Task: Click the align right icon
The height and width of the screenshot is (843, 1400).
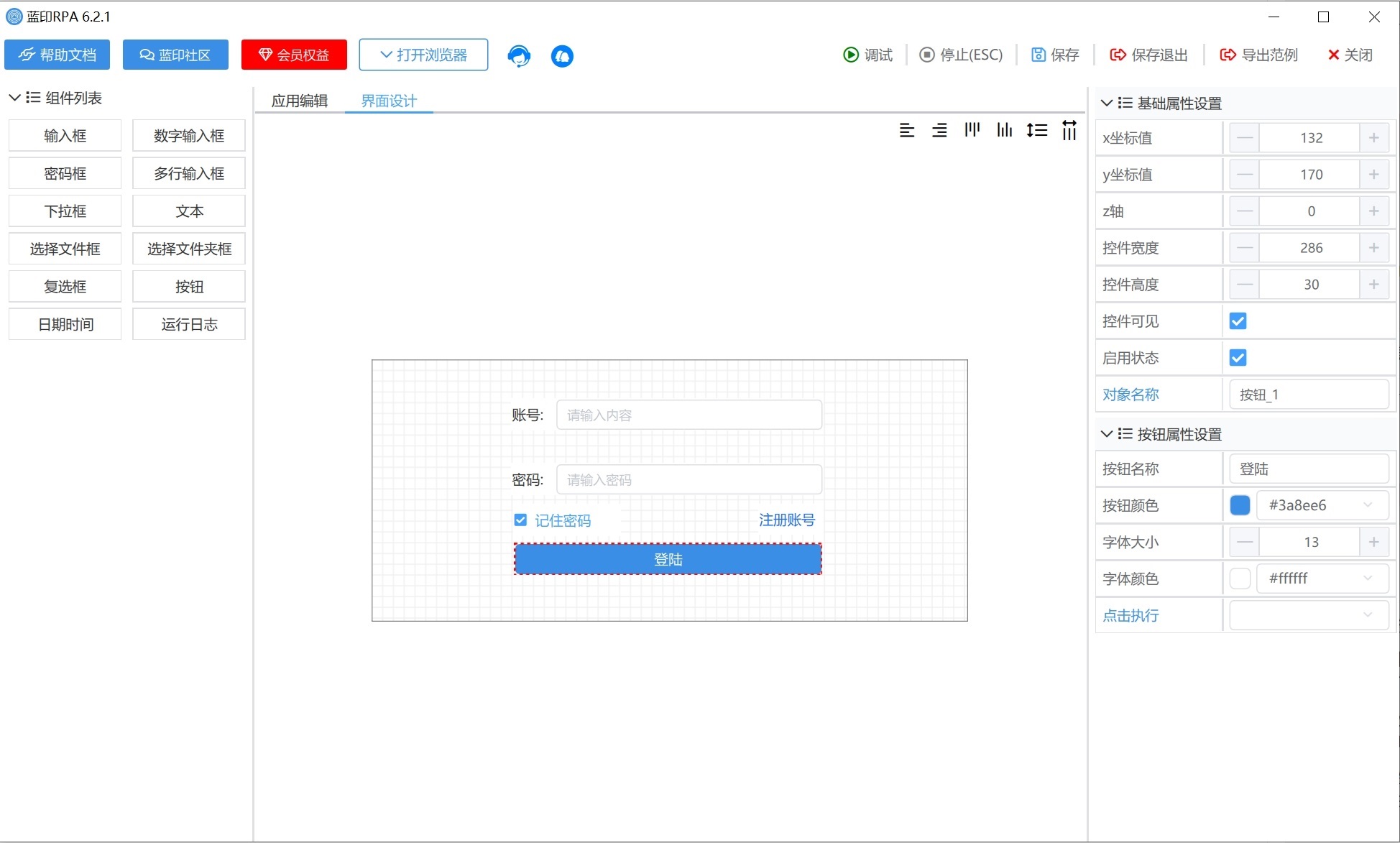Action: pyautogui.click(x=939, y=130)
